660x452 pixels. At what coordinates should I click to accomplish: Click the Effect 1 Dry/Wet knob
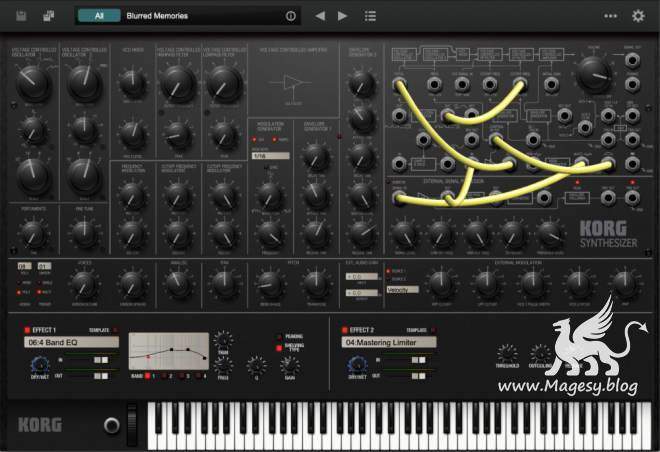pos(40,364)
